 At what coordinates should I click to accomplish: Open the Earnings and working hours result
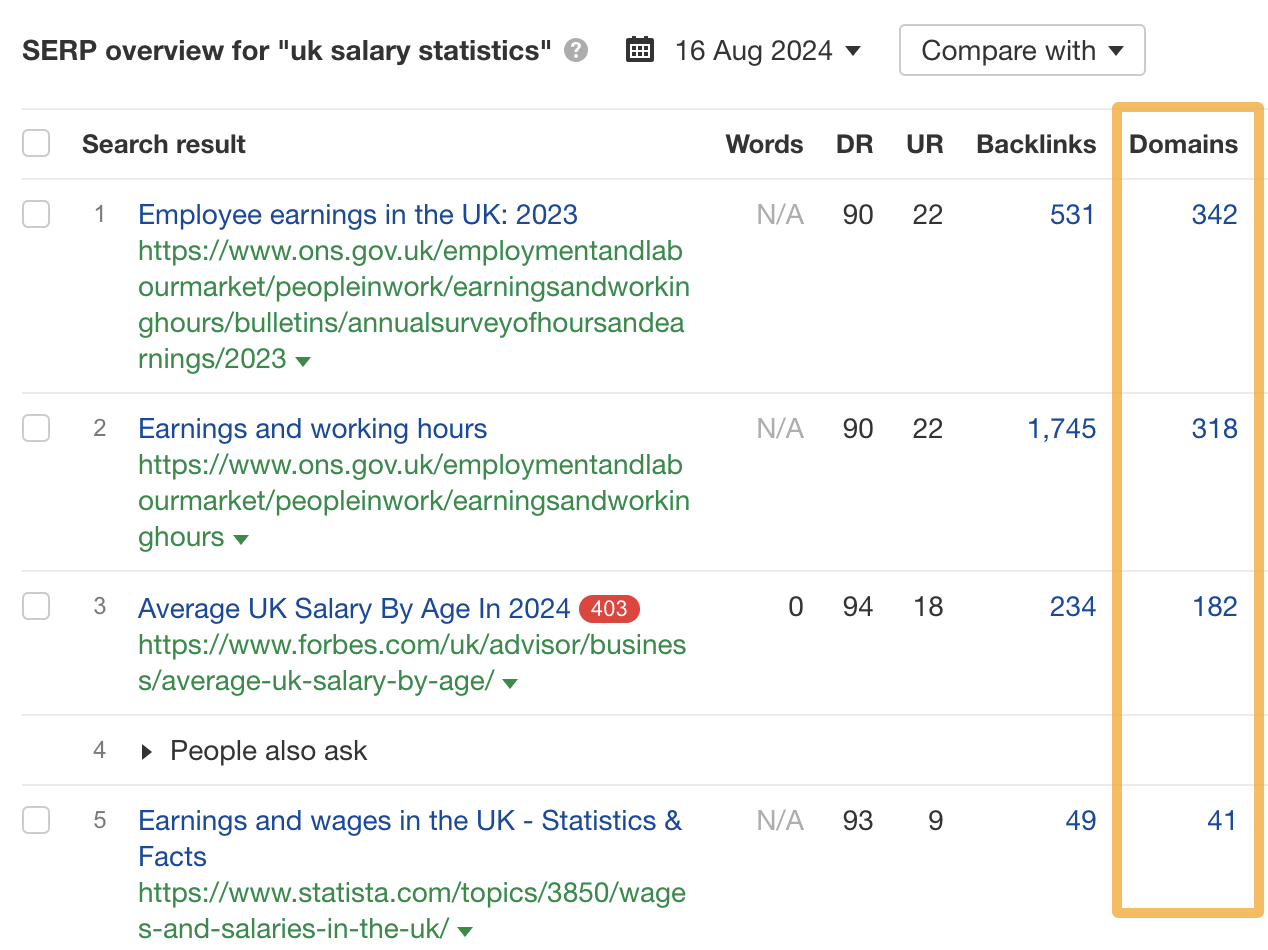tap(312, 428)
